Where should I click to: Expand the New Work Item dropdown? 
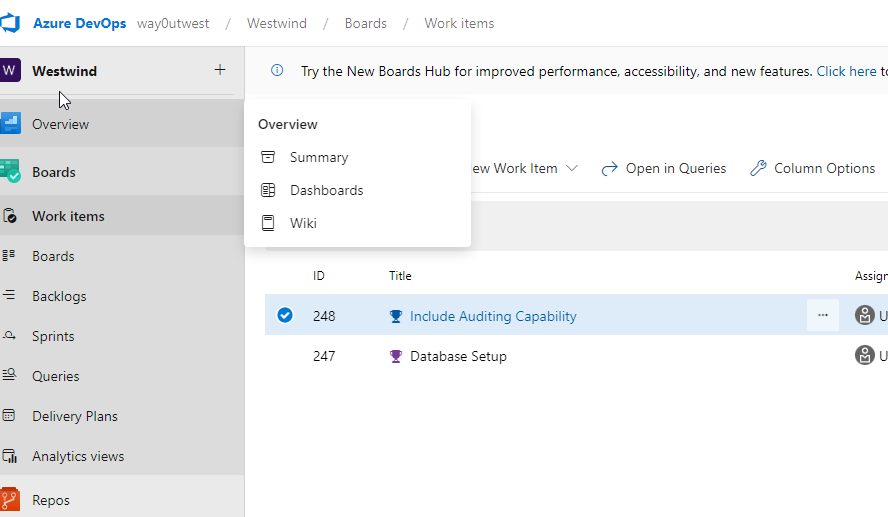click(x=572, y=168)
